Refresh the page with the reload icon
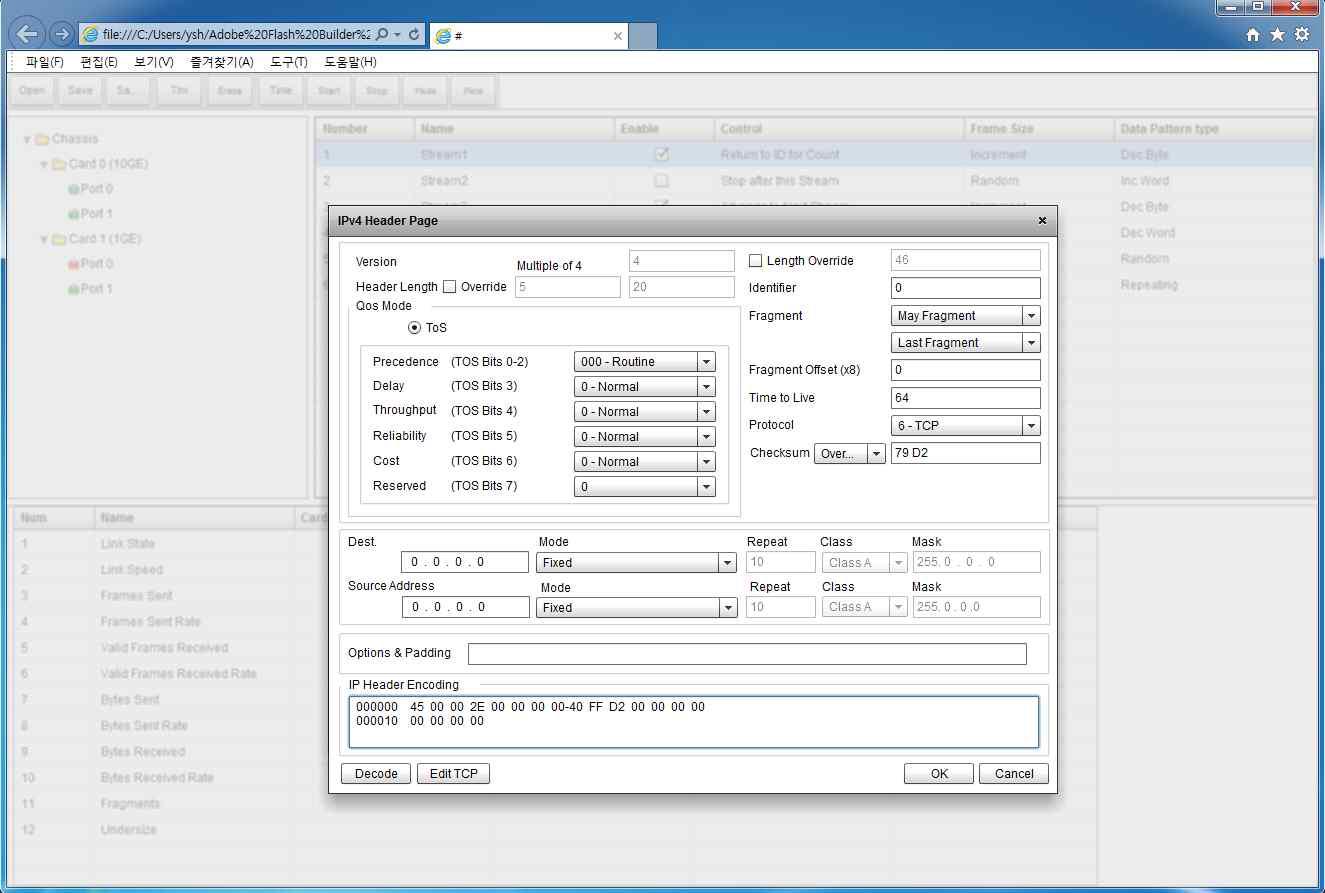The height and width of the screenshot is (893, 1325). (x=414, y=34)
